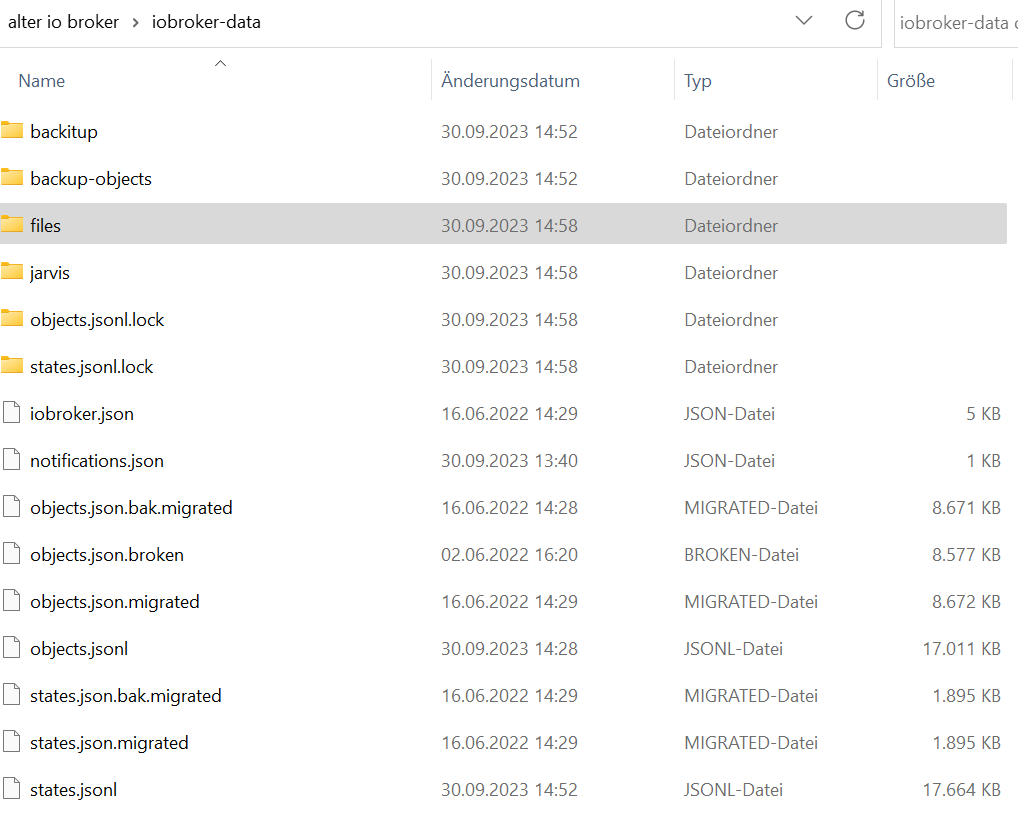The image size is (1018, 814).
Task: Select the notifications.json file name
Action: [x=97, y=461]
